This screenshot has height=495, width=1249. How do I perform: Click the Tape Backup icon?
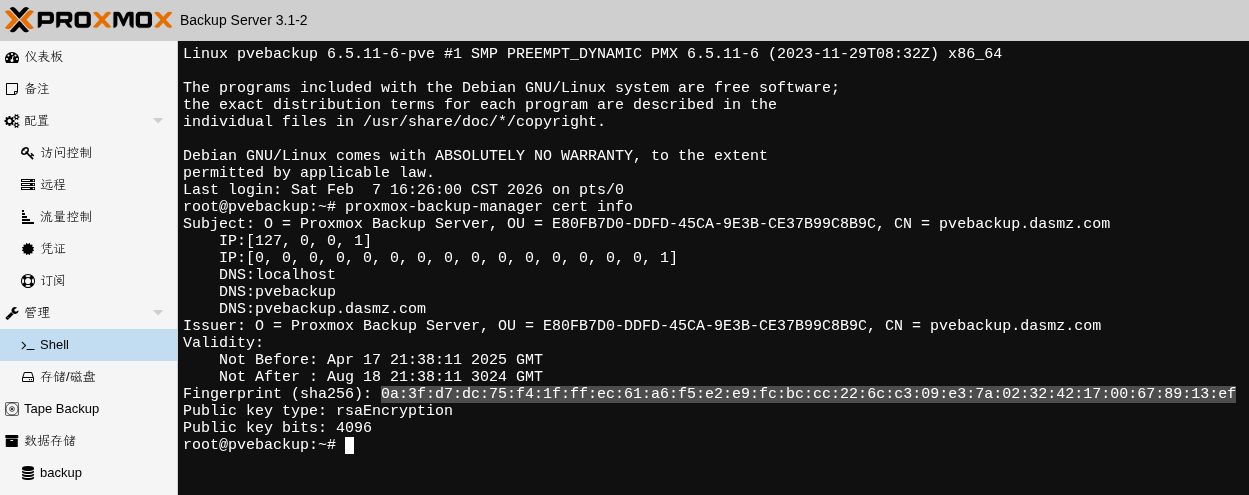click(x=12, y=409)
